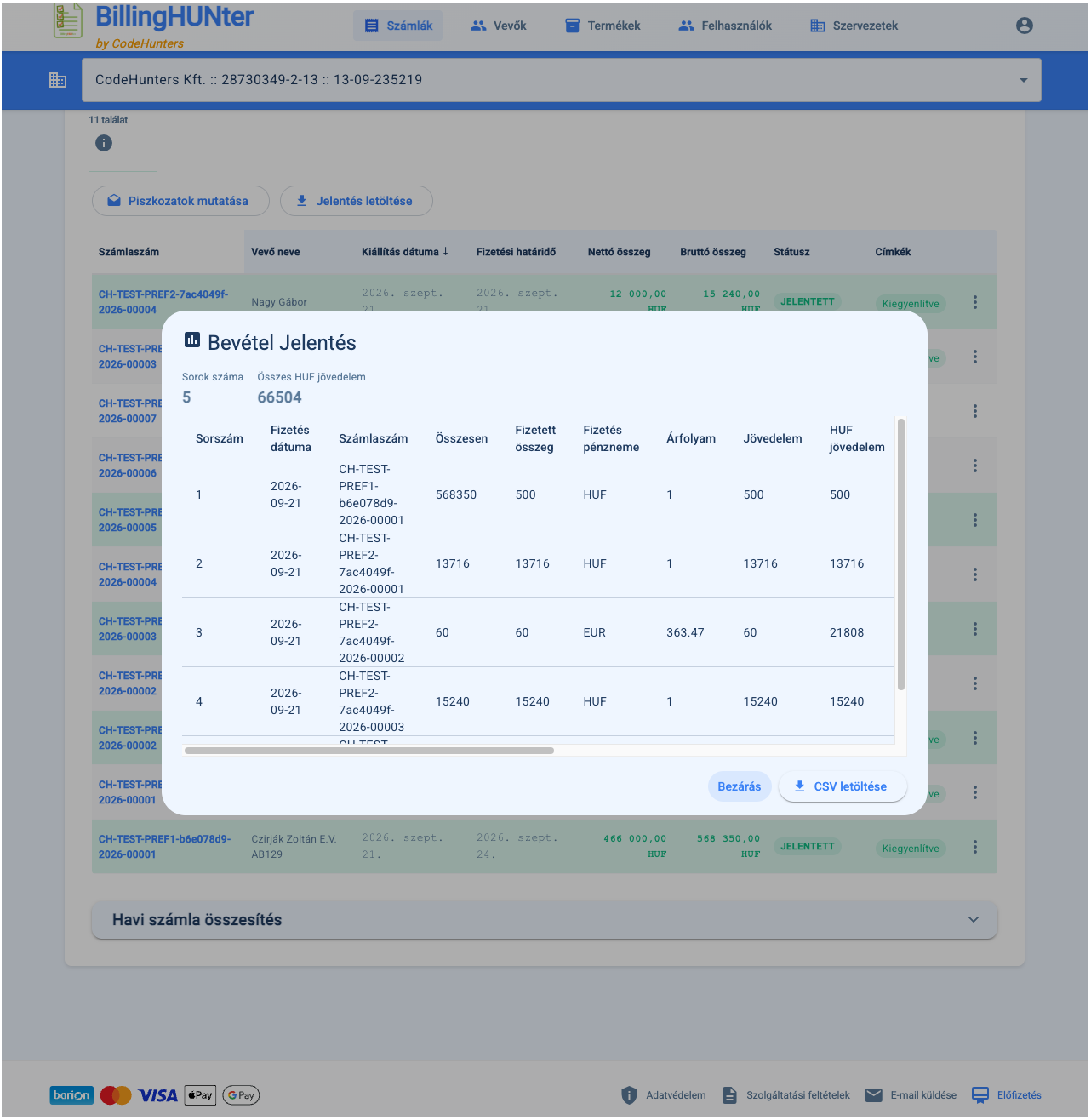This screenshot has height=1120, width=1091.
Task: Click the 'HUF jövedelem' column header
Action: pos(857,438)
